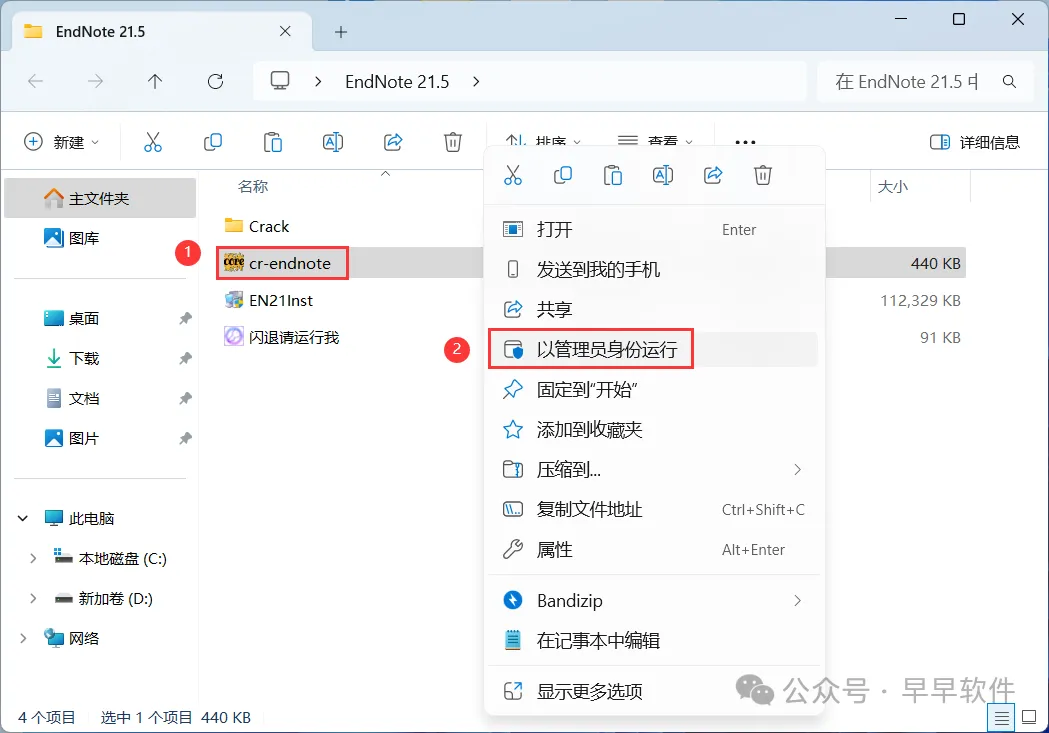1049x733 pixels.
Task: Click the delete trash icon in the Explorer toolbar
Action: pyautogui.click(x=453, y=142)
